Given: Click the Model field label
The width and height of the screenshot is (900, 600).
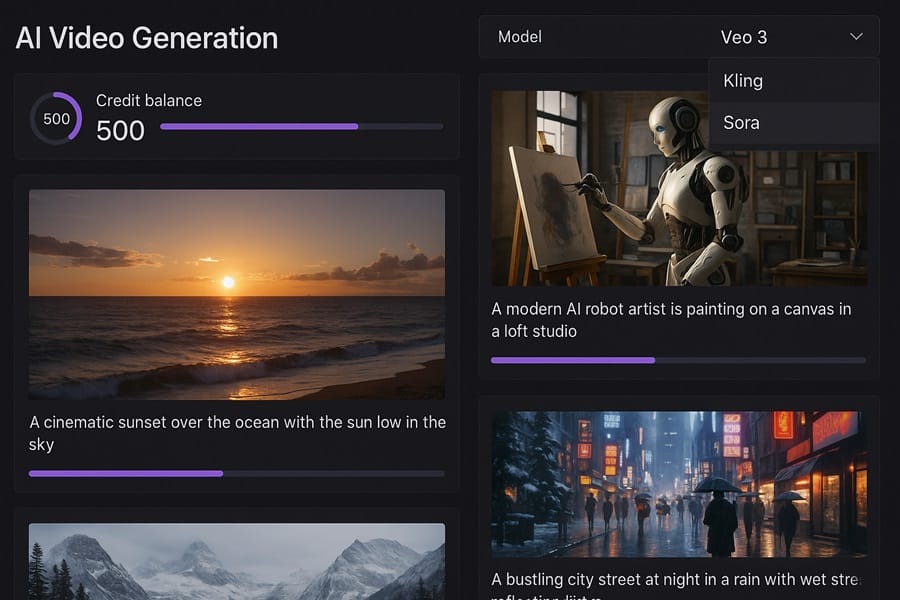Looking at the screenshot, I should pyautogui.click(x=520, y=37).
